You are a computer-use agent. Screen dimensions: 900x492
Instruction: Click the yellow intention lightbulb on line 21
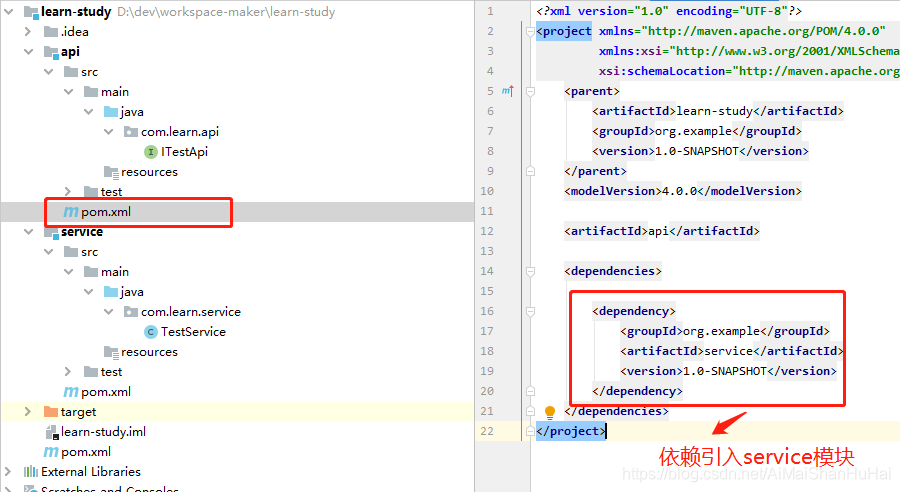[x=549, y=412]
